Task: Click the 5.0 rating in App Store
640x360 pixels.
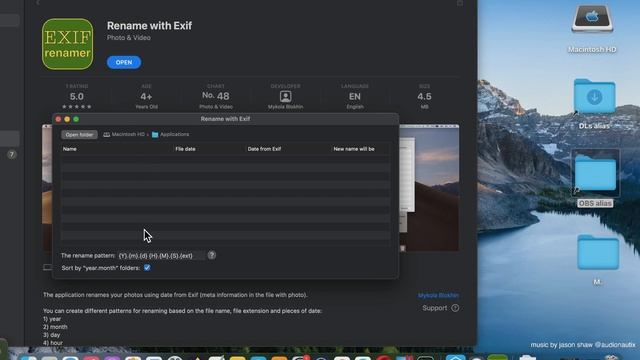Action: click(x=77, y=97)
